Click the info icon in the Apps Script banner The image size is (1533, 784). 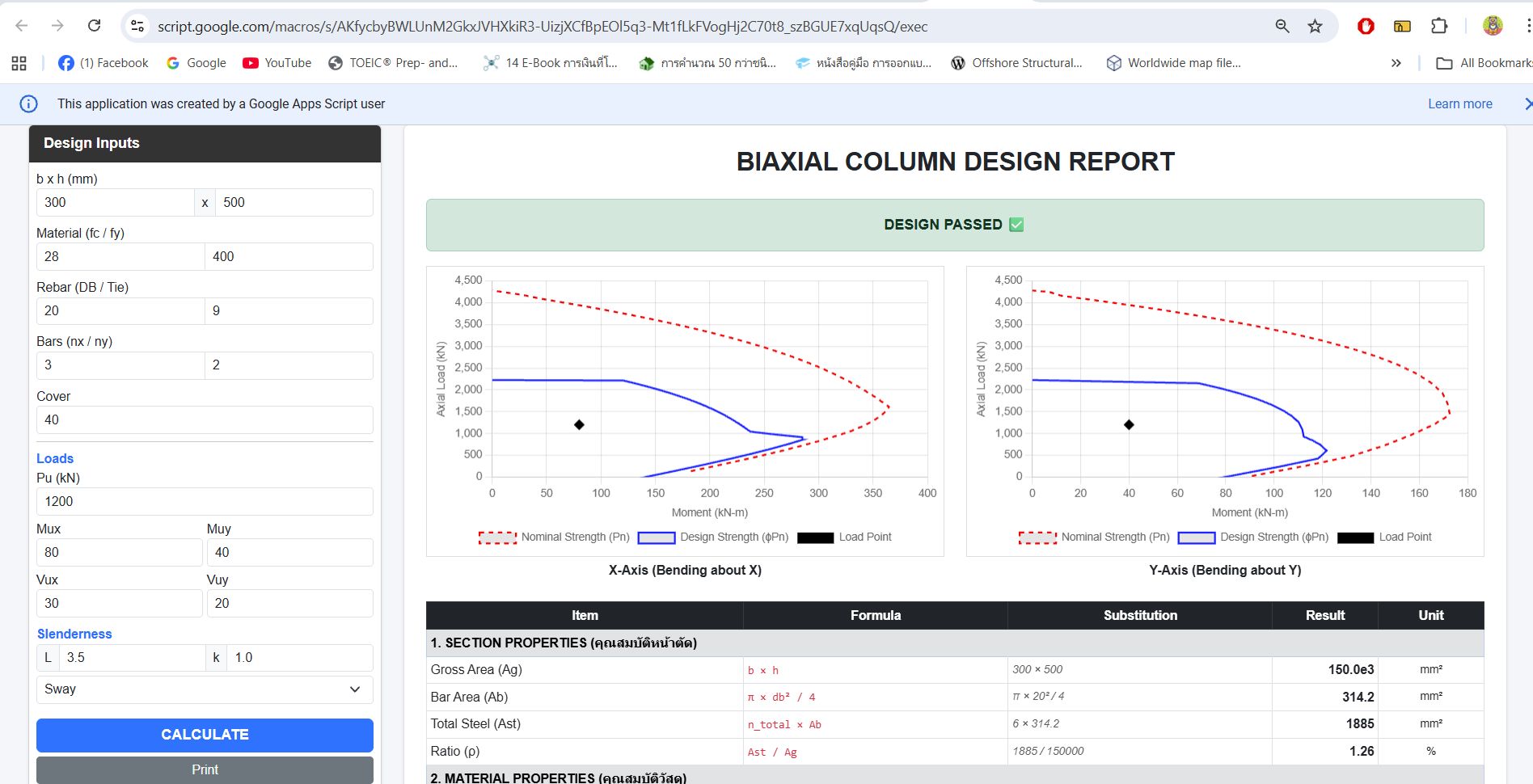coord(28,103)
